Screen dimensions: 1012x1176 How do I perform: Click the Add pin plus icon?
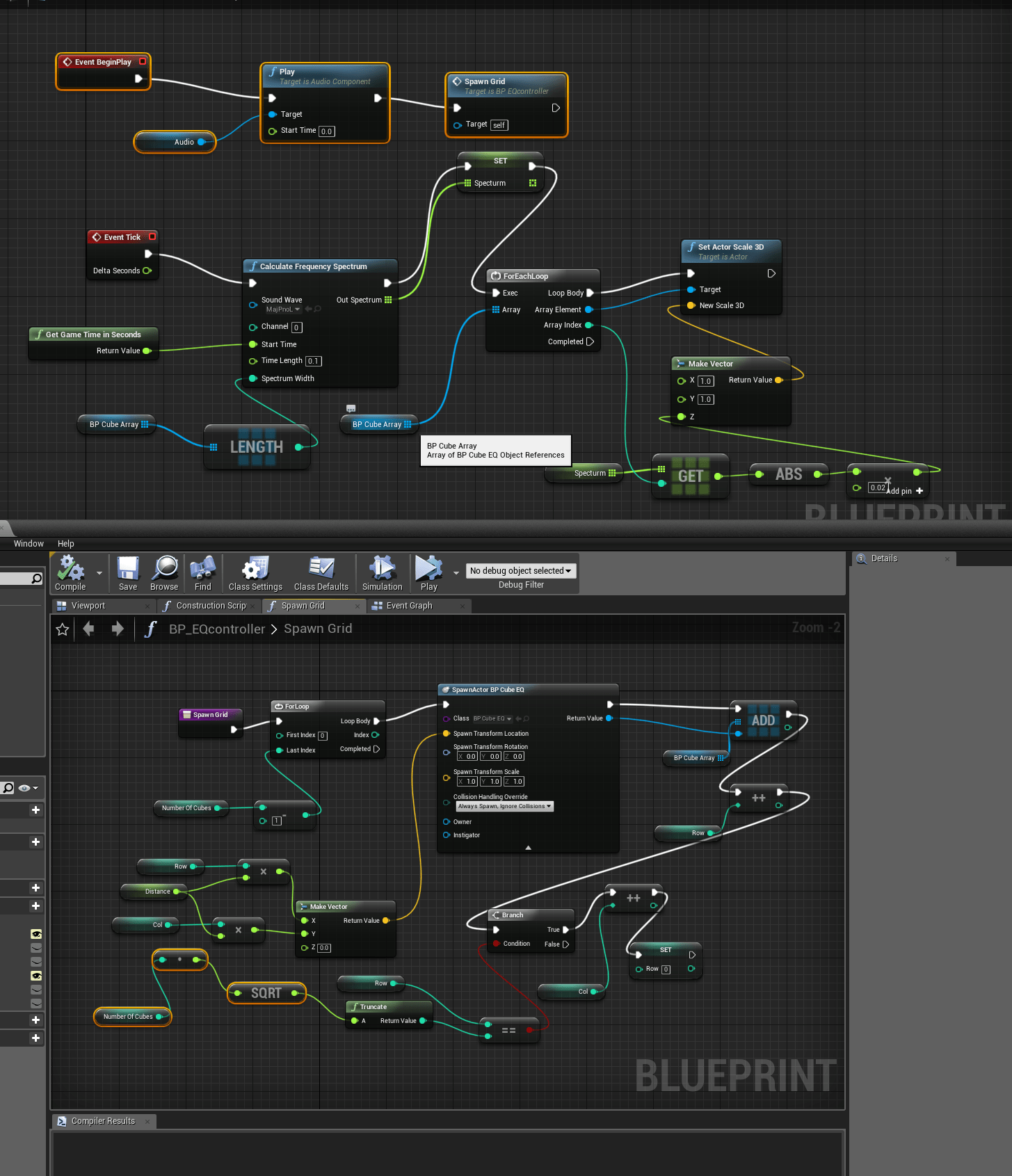pyautogui.click(x=919, y=491)
